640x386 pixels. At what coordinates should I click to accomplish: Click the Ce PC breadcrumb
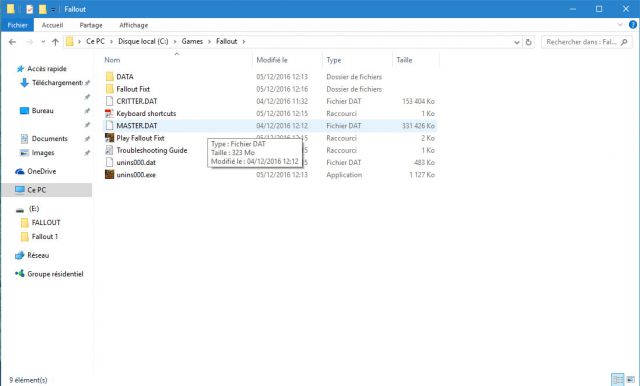tap(95, 41)
